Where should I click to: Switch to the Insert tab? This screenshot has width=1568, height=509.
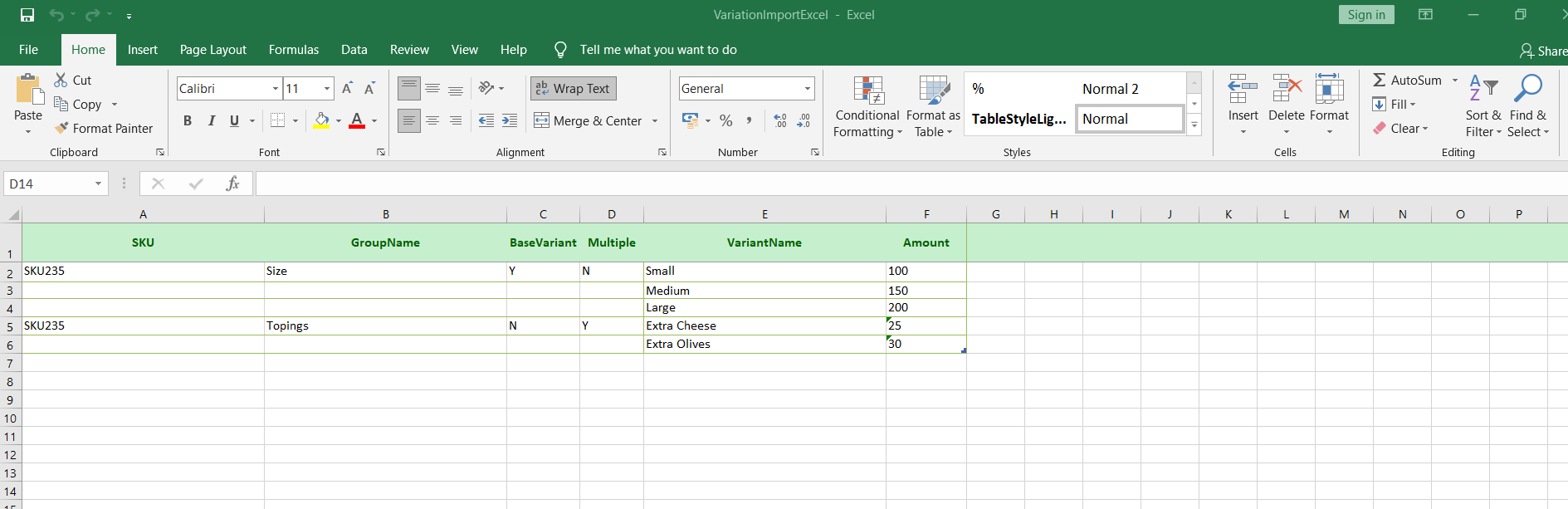[143, 50]
